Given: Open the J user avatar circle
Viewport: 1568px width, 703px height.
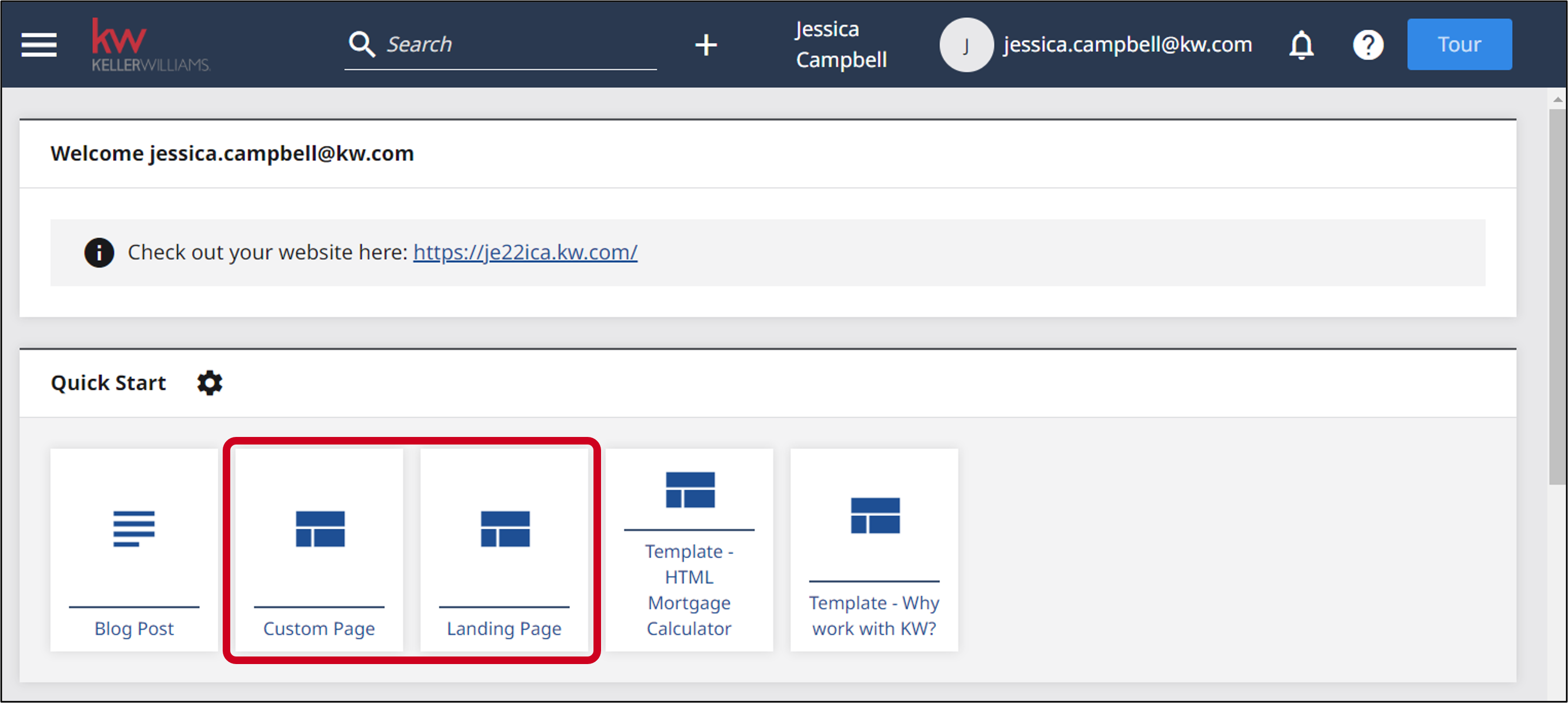Looking at the screenshot, I should (x=966, y=44).
